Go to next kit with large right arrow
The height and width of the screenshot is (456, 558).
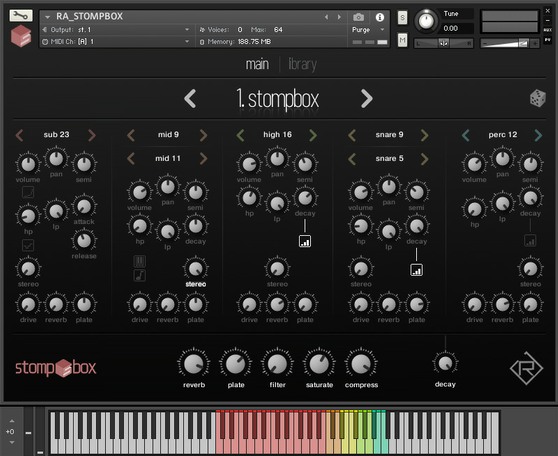coord(367,99)
